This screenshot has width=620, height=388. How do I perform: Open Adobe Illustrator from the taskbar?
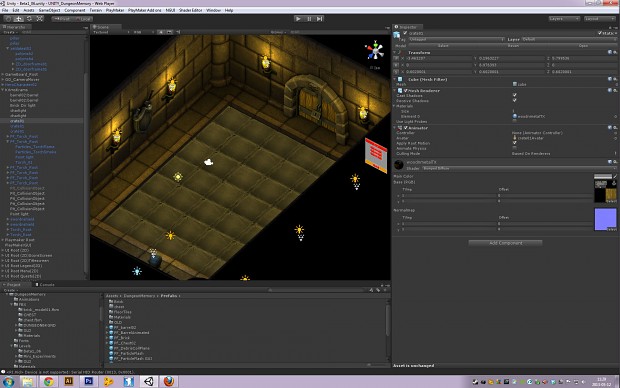(69, 382)
